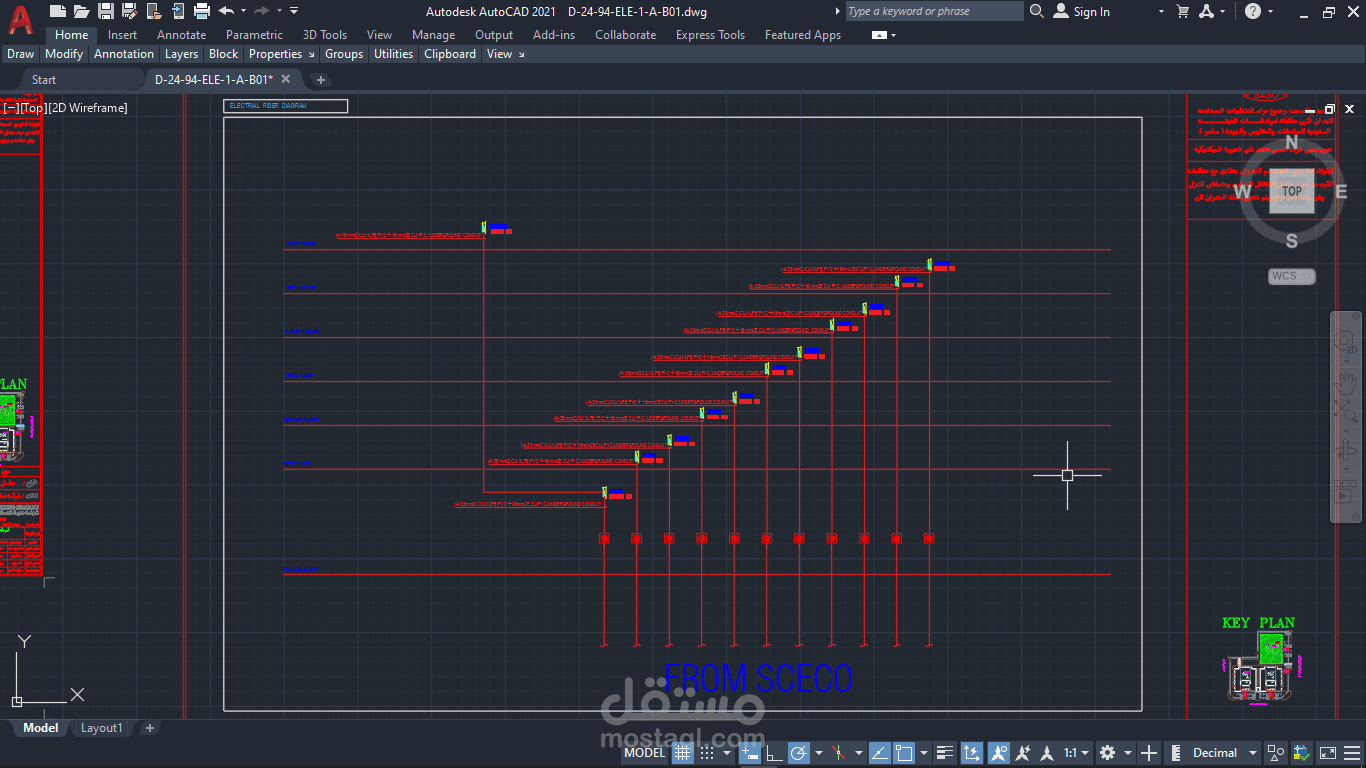
Task: Switch to the Start file tab
Action: [x=44, y=80]
